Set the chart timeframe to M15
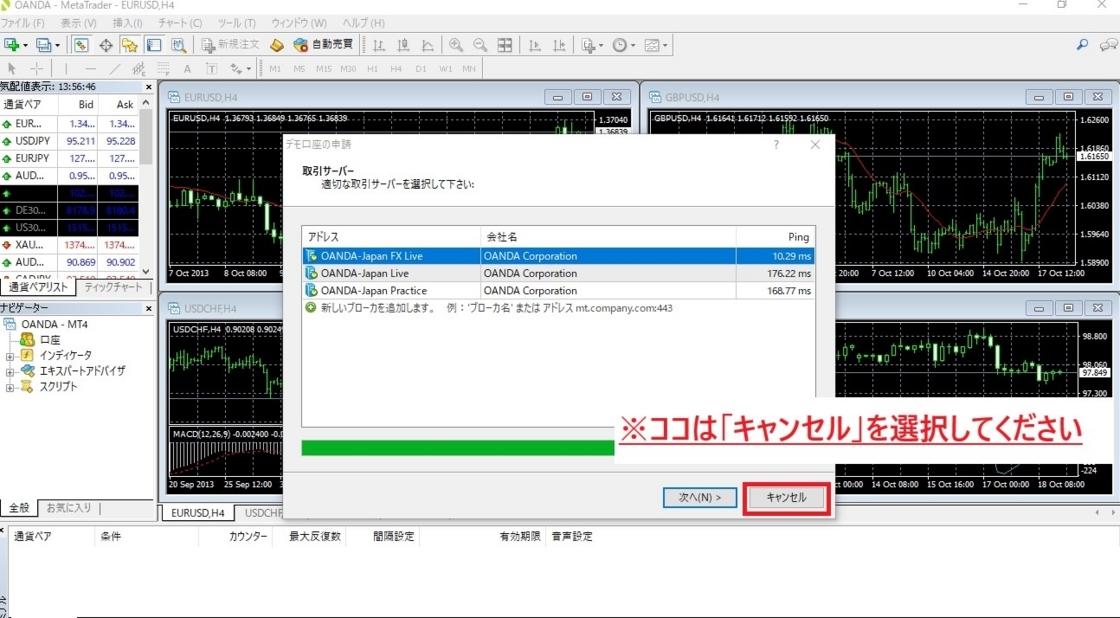 click(324, 69)
